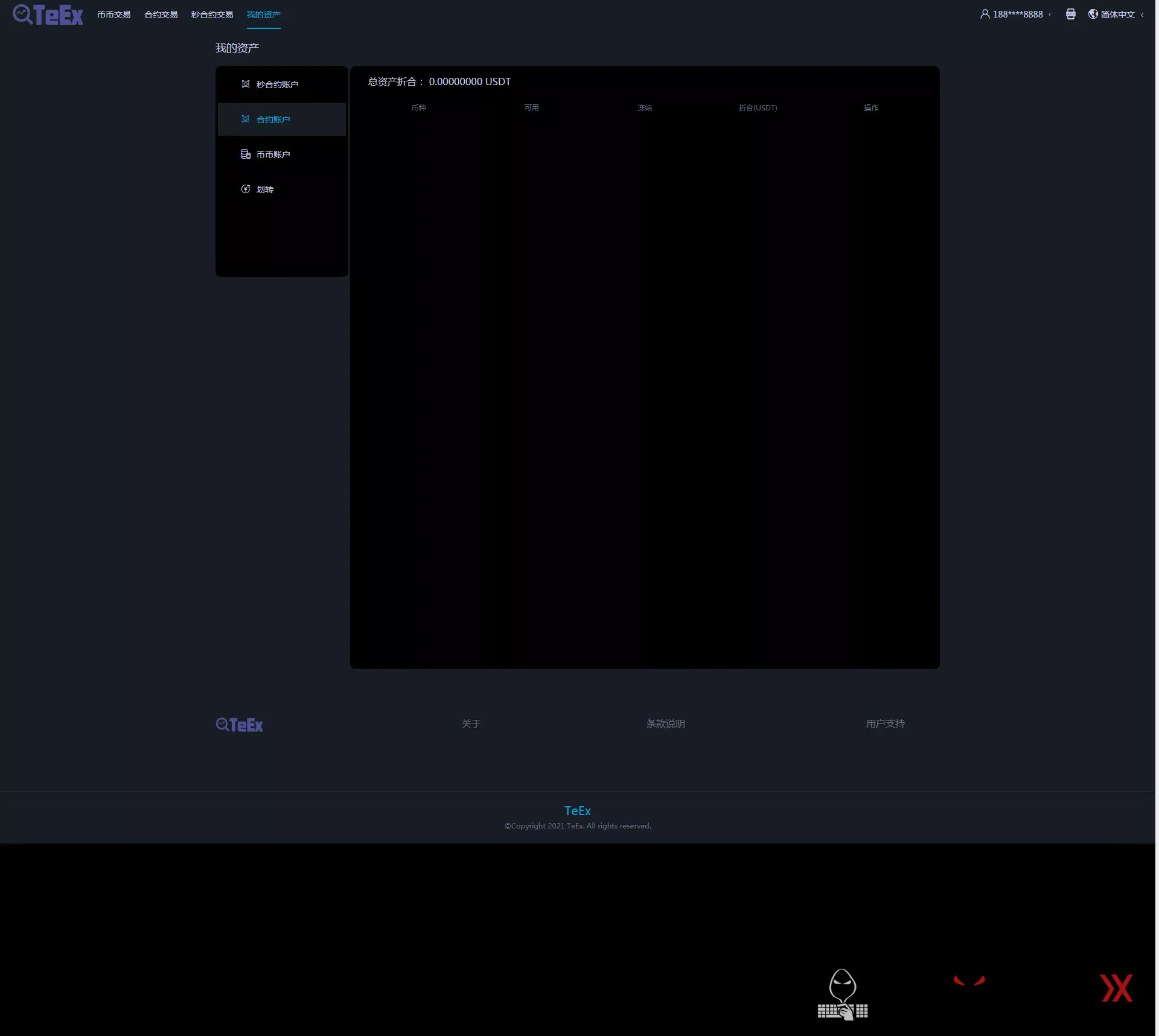Open the 币币交易 menu item

[114, 14]
